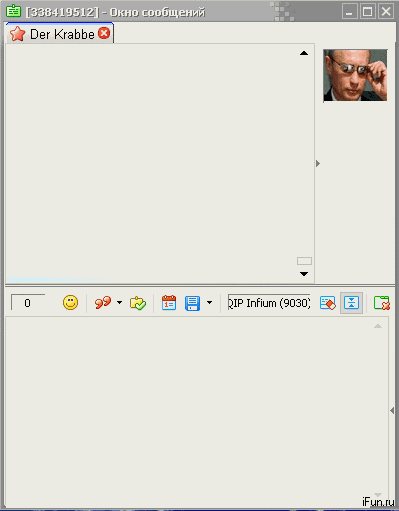
Task: Click the contact avatar photo
Action: point(355,75)
